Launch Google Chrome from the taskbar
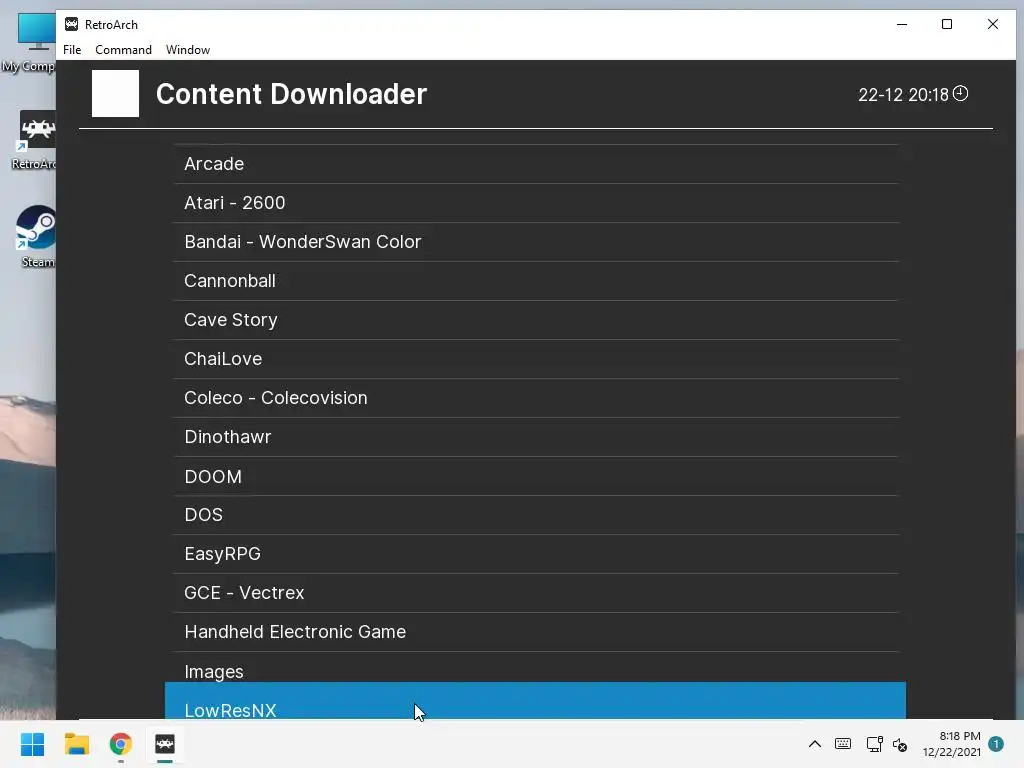 pyautogui.click(x=121, y=744)
